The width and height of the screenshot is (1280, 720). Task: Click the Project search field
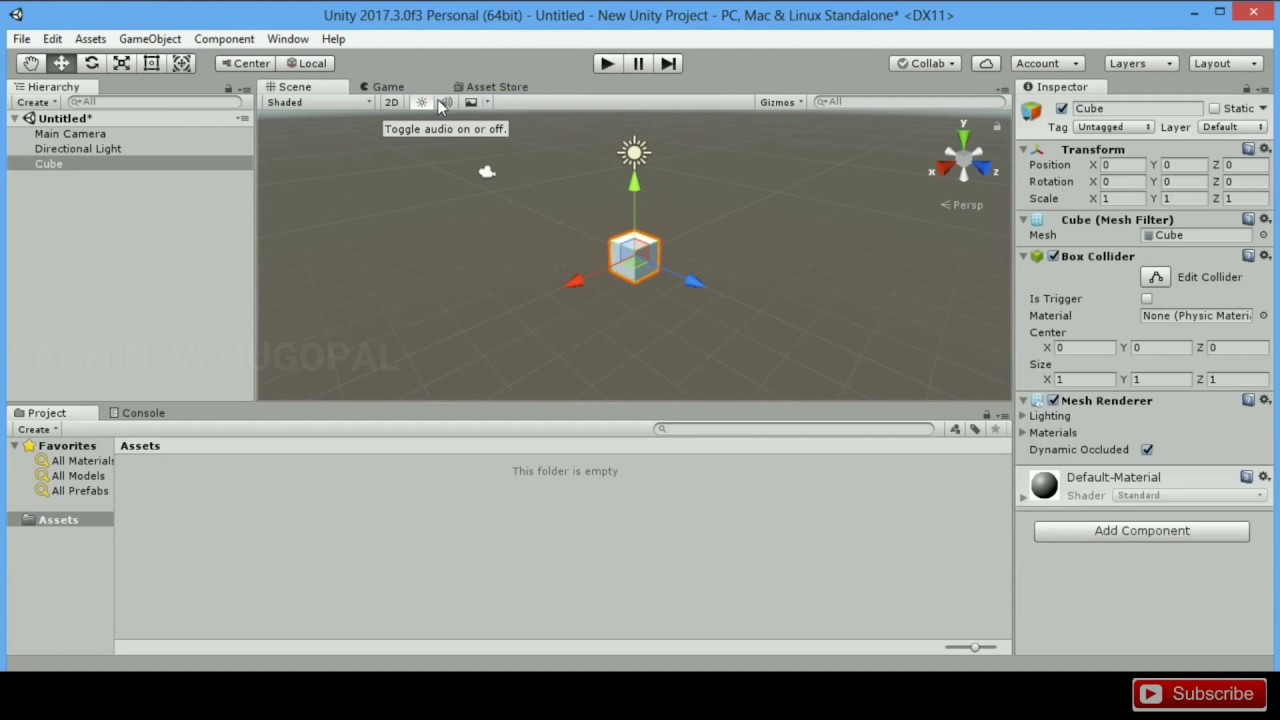pyautogui.click(x=795, y=429)
